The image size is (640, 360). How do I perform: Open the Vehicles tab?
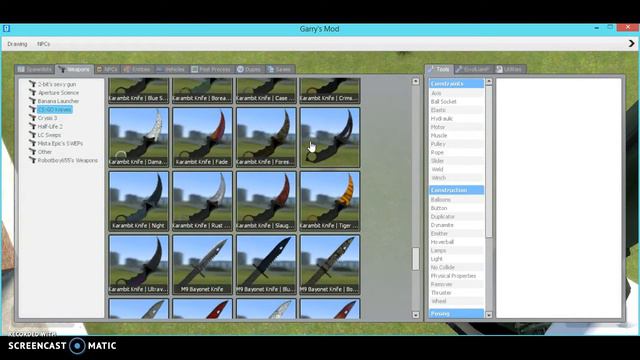[171, 69]
